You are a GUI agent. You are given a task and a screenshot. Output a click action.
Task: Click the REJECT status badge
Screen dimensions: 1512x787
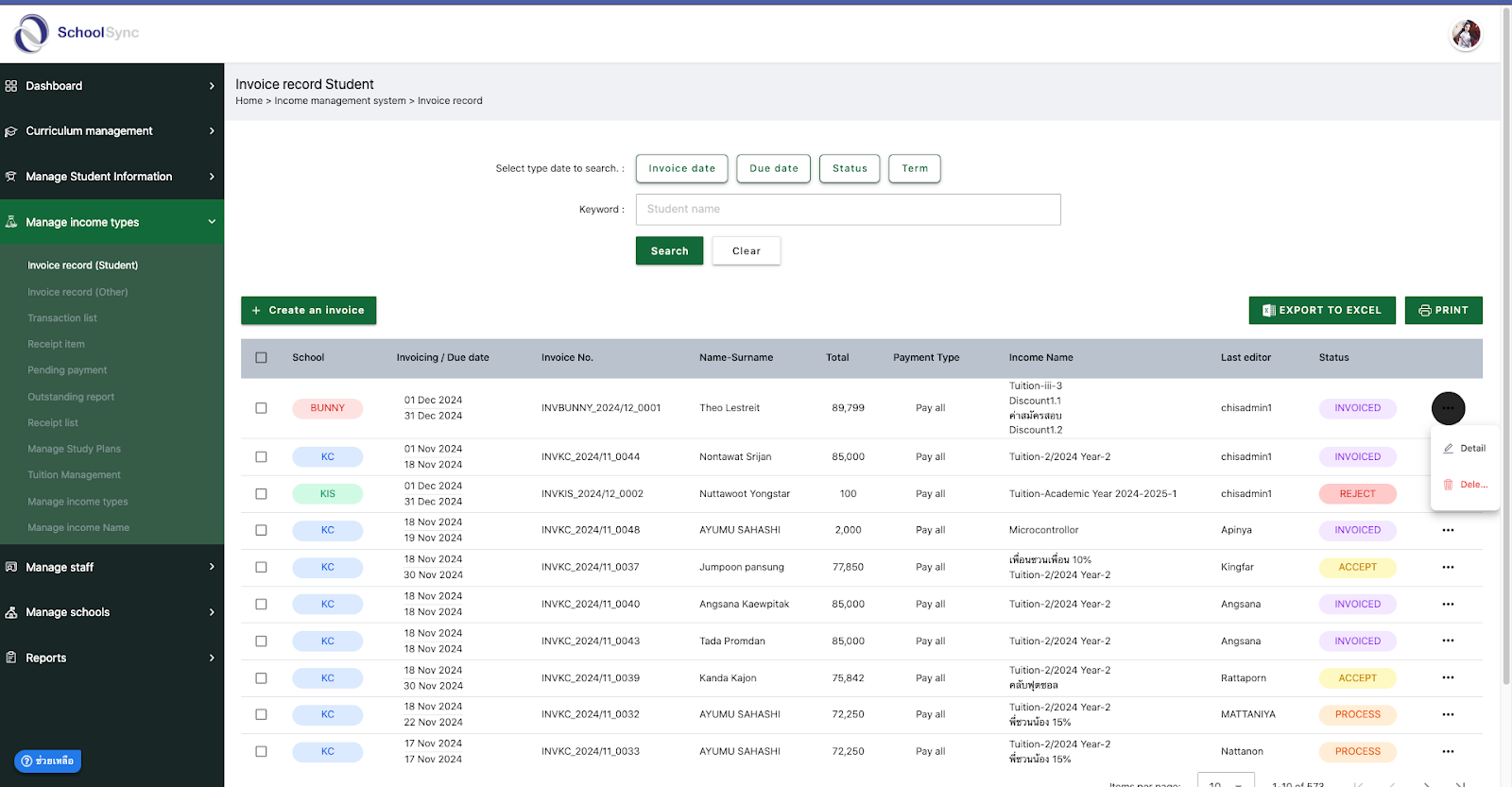tap(1357, 493)
